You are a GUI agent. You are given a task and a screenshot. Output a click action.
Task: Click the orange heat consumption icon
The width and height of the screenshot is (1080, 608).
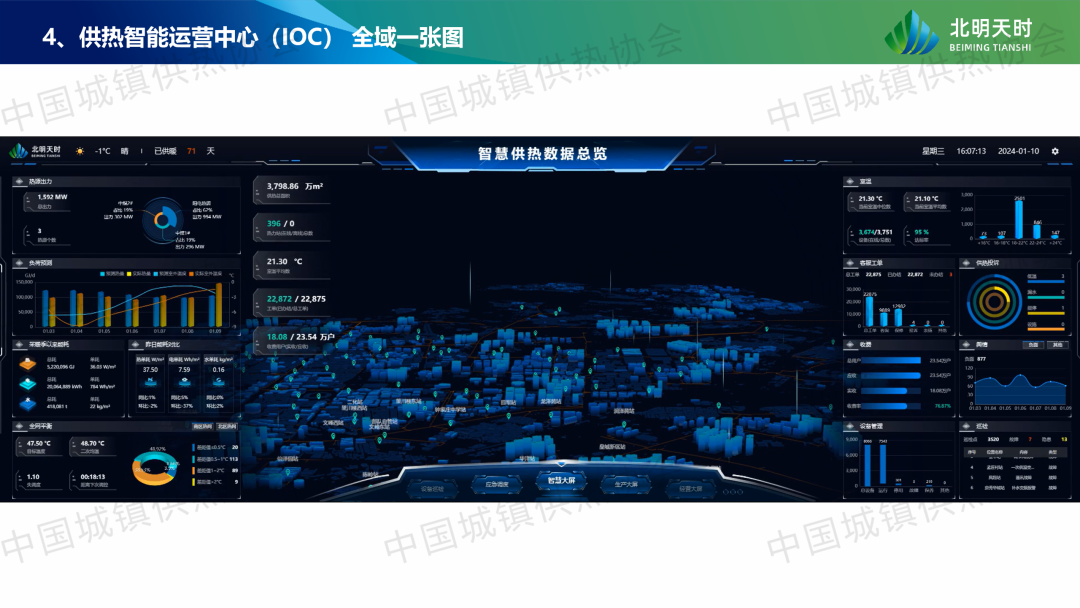tap(28, 364)
